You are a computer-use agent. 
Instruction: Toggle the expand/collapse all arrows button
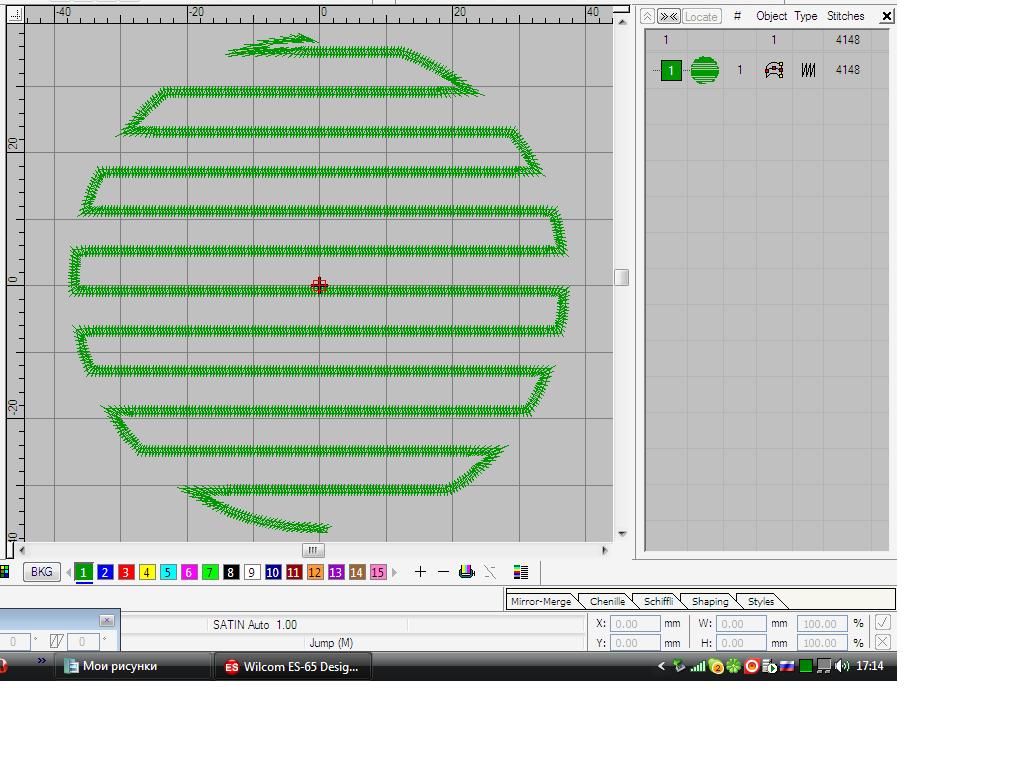(669, 16)
